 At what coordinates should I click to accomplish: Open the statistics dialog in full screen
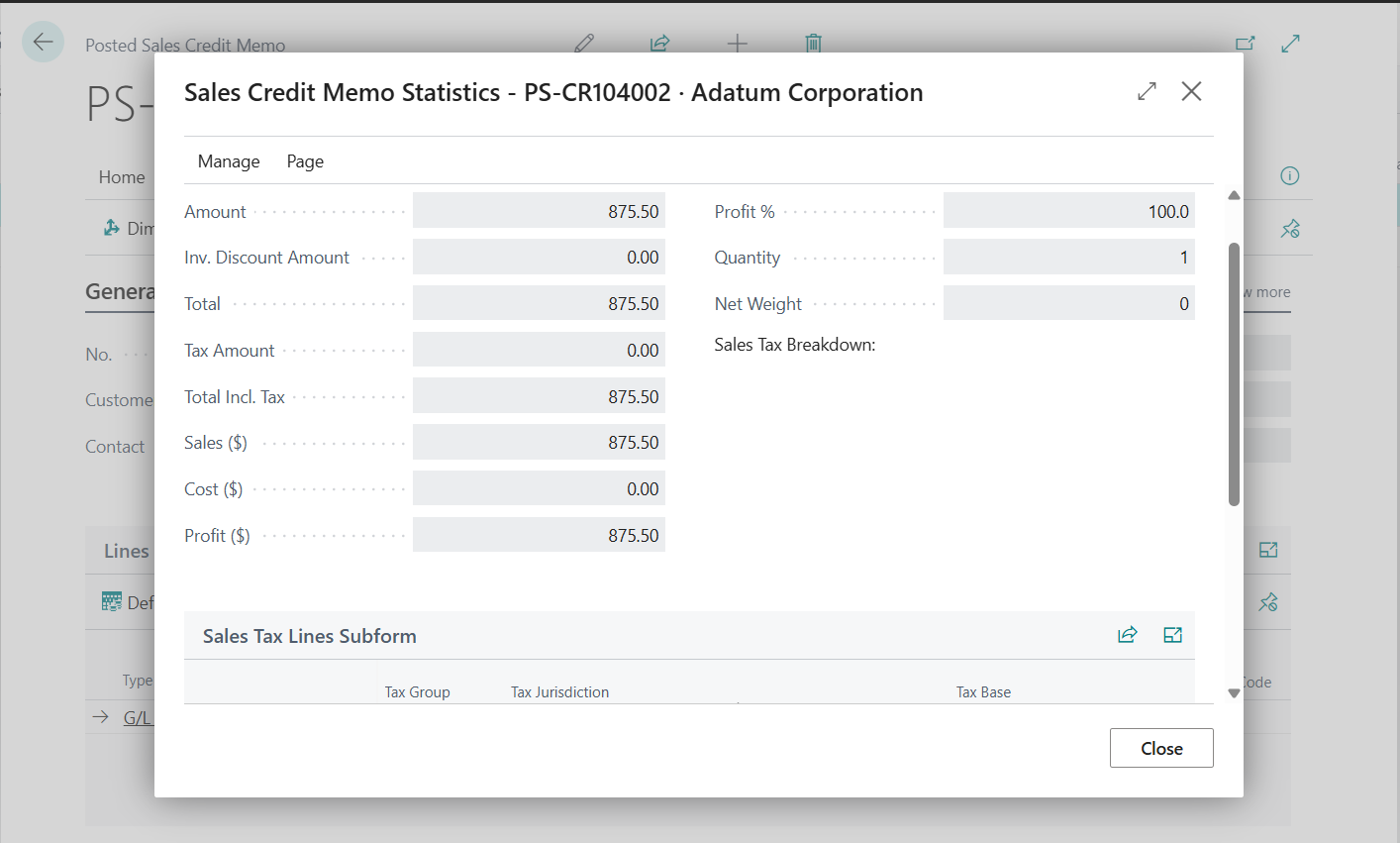click(1146, 91)
